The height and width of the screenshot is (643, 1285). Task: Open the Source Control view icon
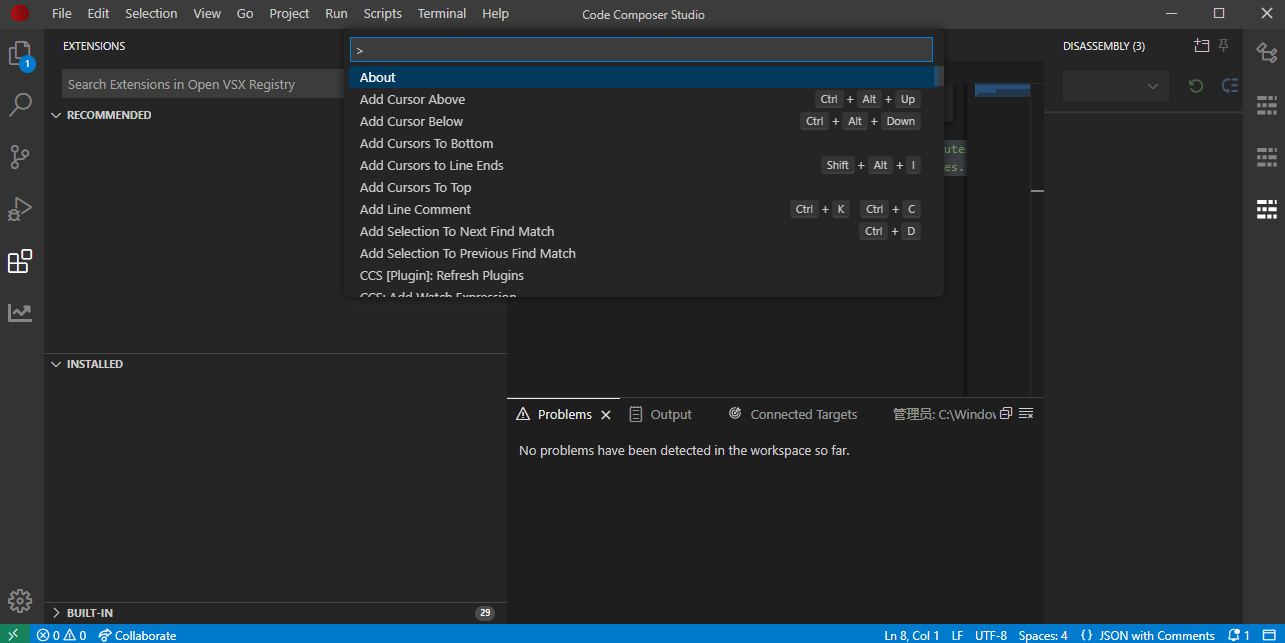[x=20, y=157]
